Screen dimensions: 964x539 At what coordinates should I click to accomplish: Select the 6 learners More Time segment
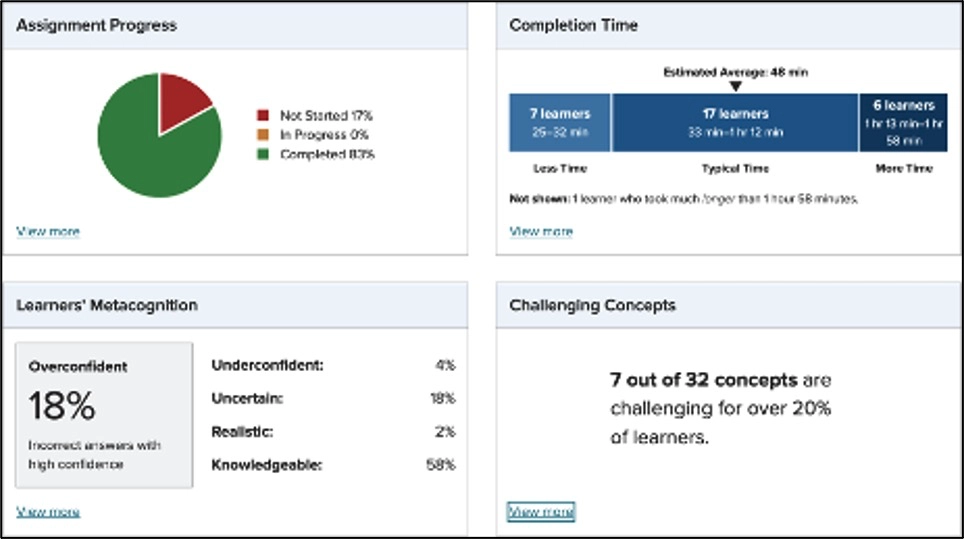click(x=903, y=122)
